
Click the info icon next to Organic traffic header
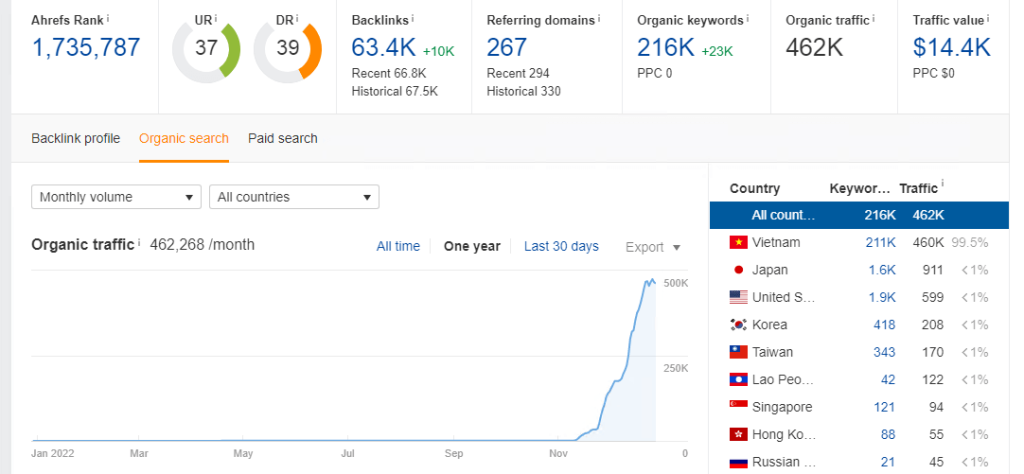click(x=874, y=18)
